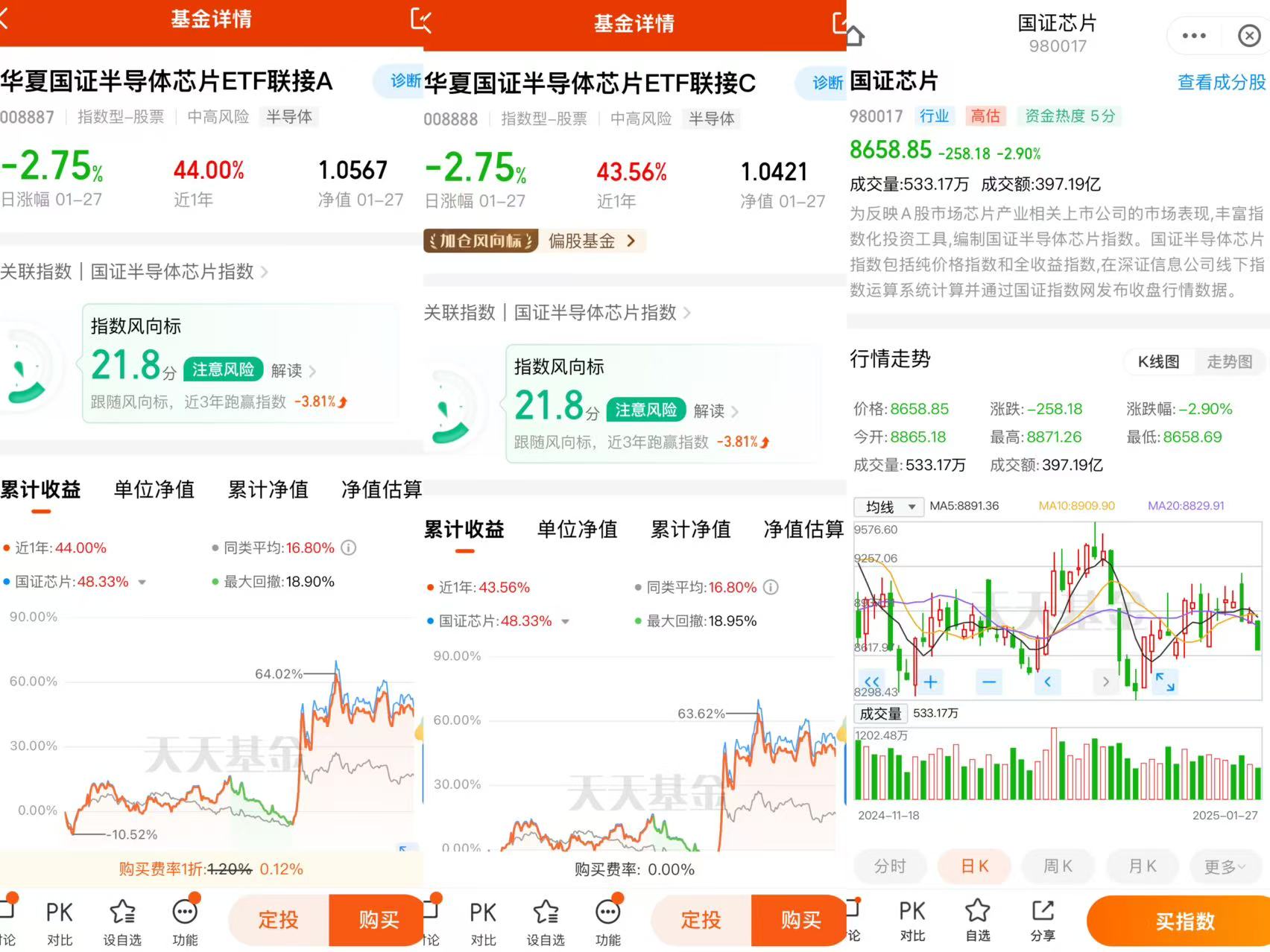1270x952 pixels.
Task: Tap 半导体 tag under ETF联接C code
Action: [712, 118]
